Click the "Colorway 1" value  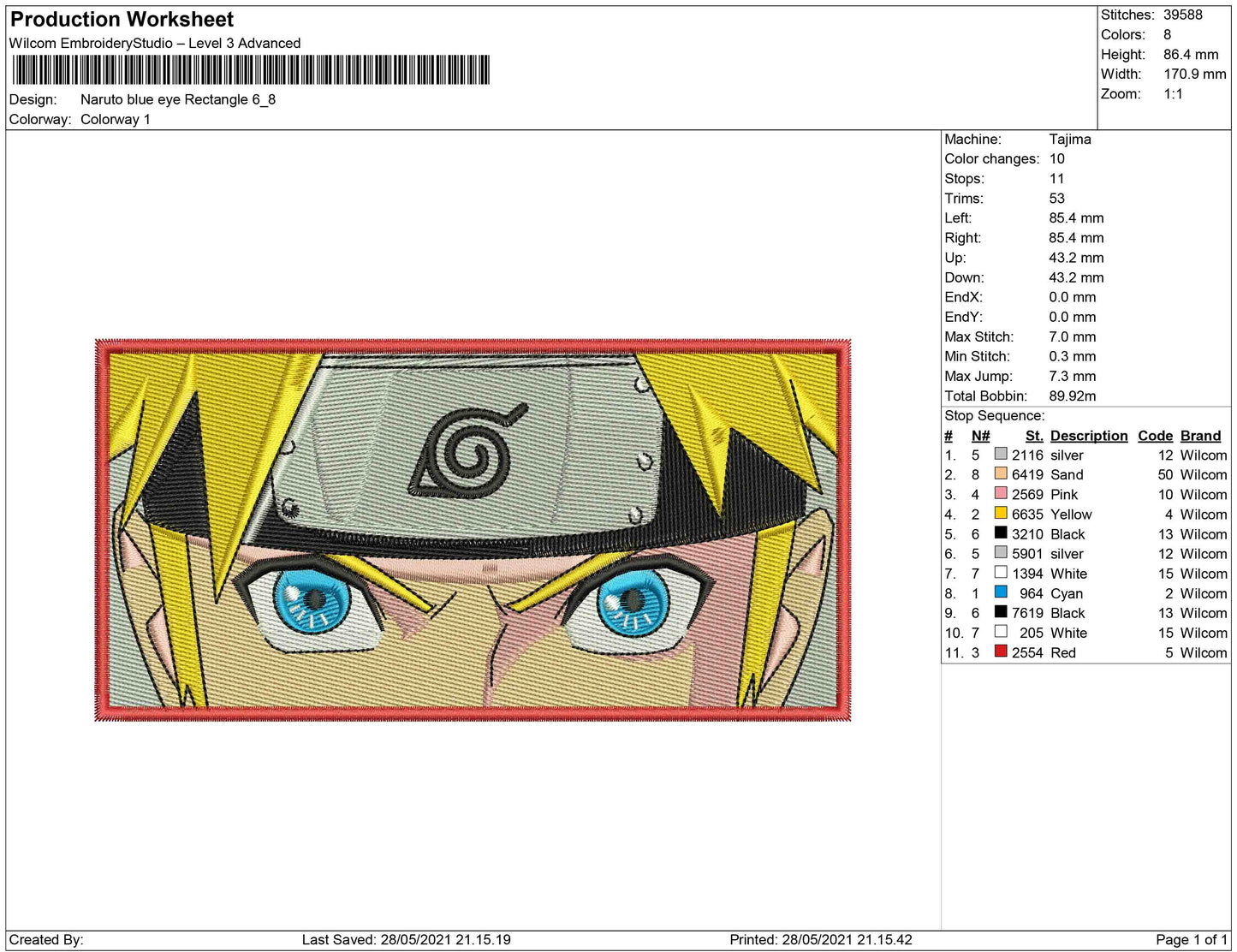(x=116, y=119)
